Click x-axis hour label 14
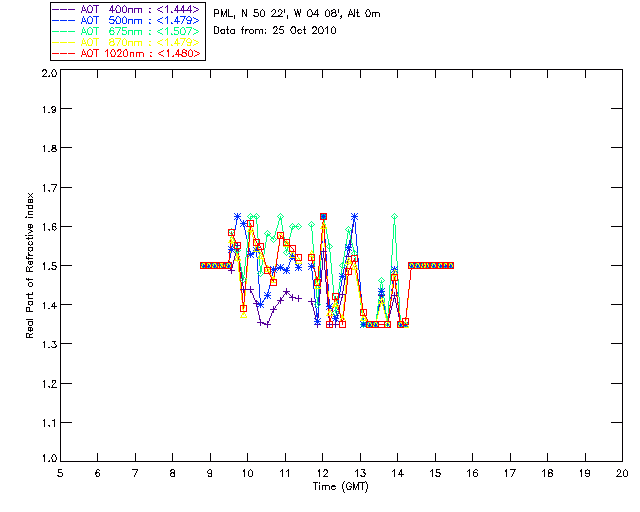Image resolution: width=640 pixels, height=512 pixels. click(x=398, y=473)
